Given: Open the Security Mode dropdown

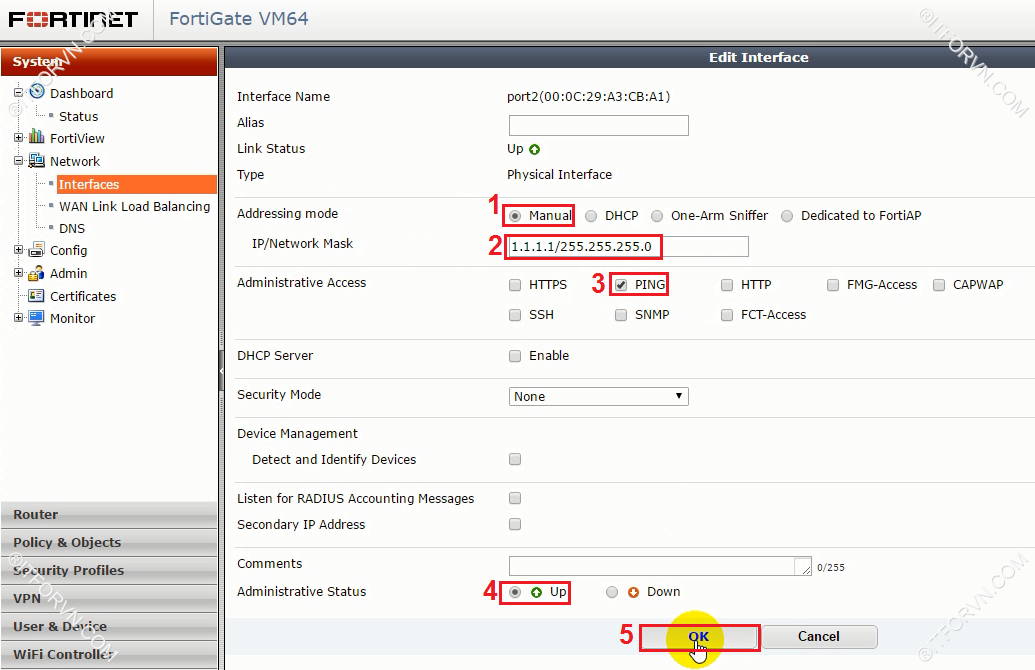Looking at the screenshot, I should [x=598, y=397].
